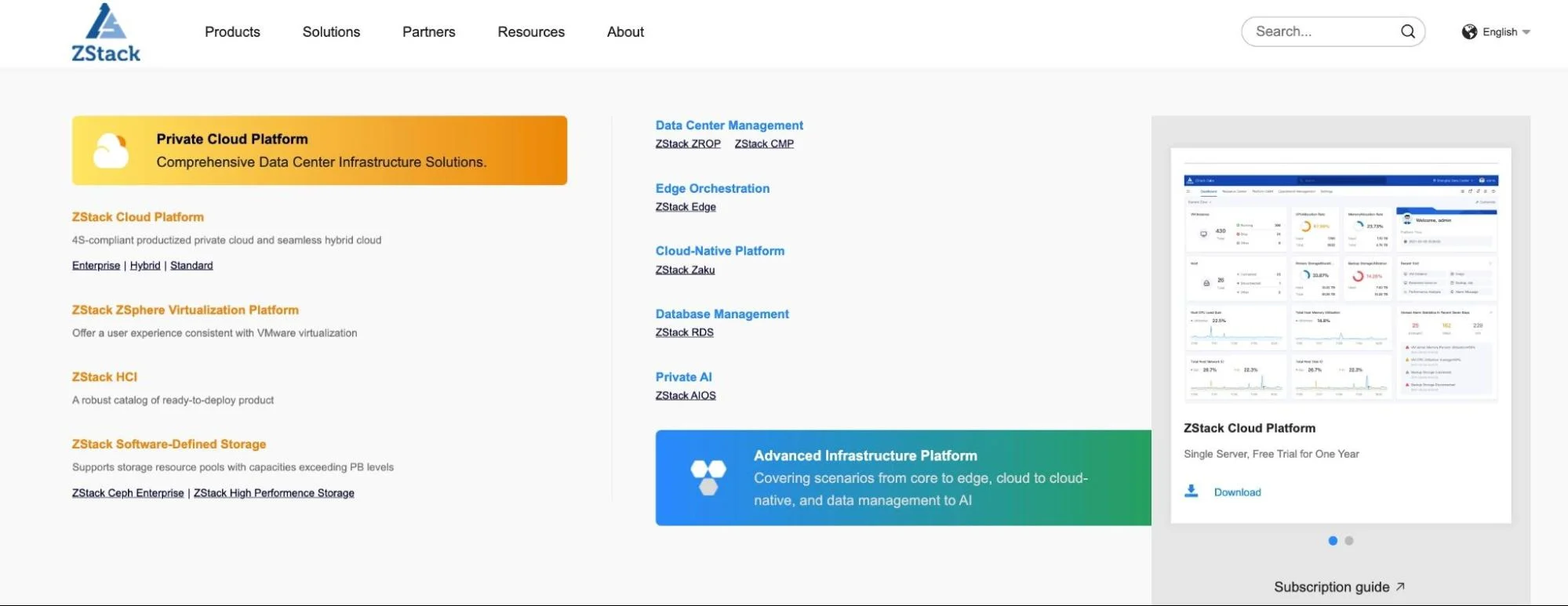Open ZStack Ceph Enterprise link
Image resolution: width=1568 pixels, height=606 pixels.
(x=128, y=493)
